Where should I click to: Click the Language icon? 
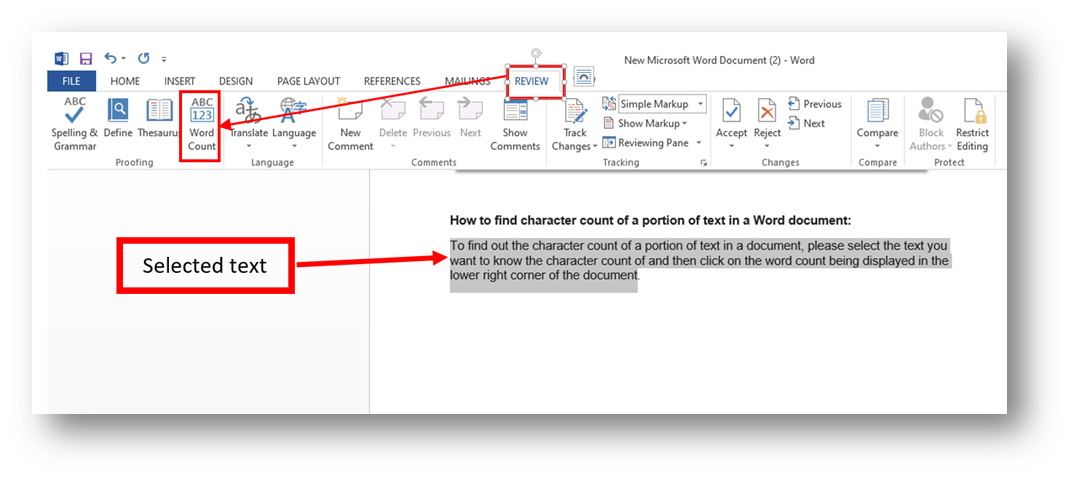[x=294, y=109]
